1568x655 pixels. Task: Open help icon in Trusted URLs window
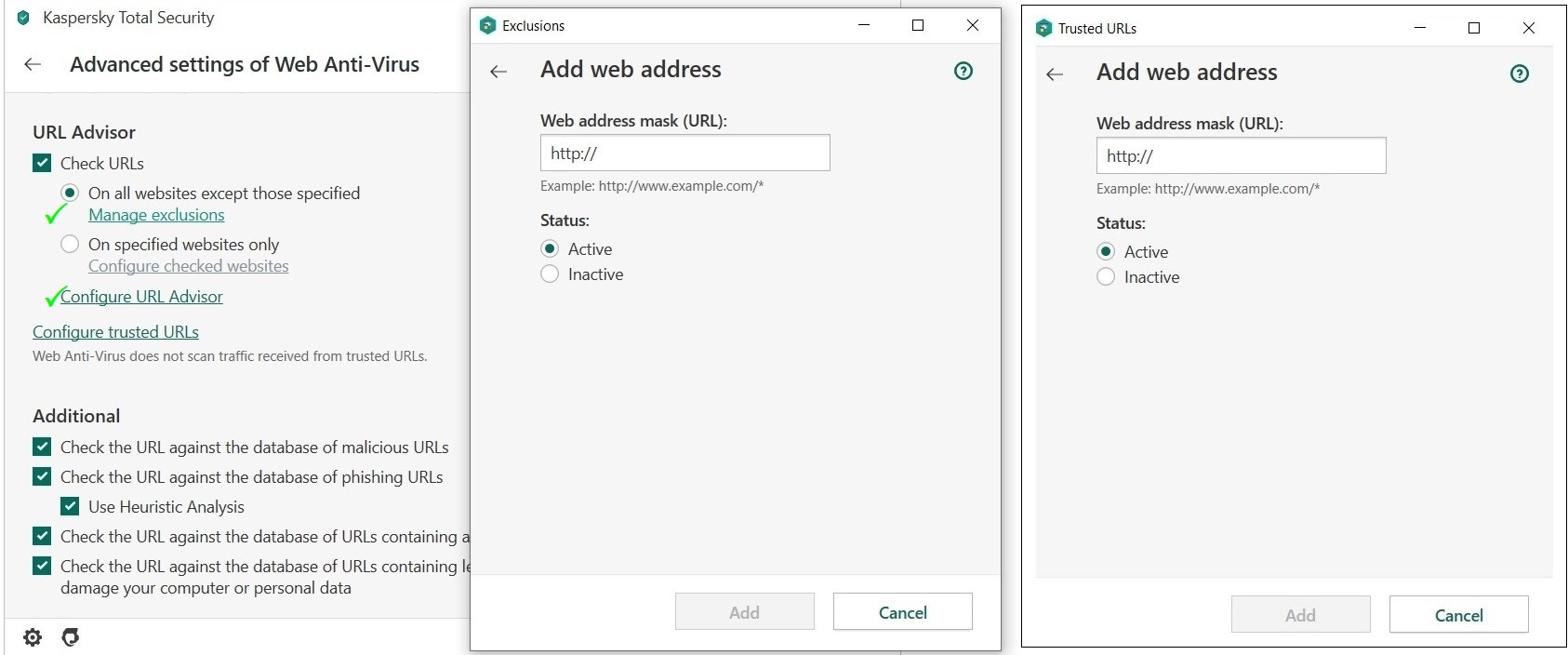(x=1520, y=74)
